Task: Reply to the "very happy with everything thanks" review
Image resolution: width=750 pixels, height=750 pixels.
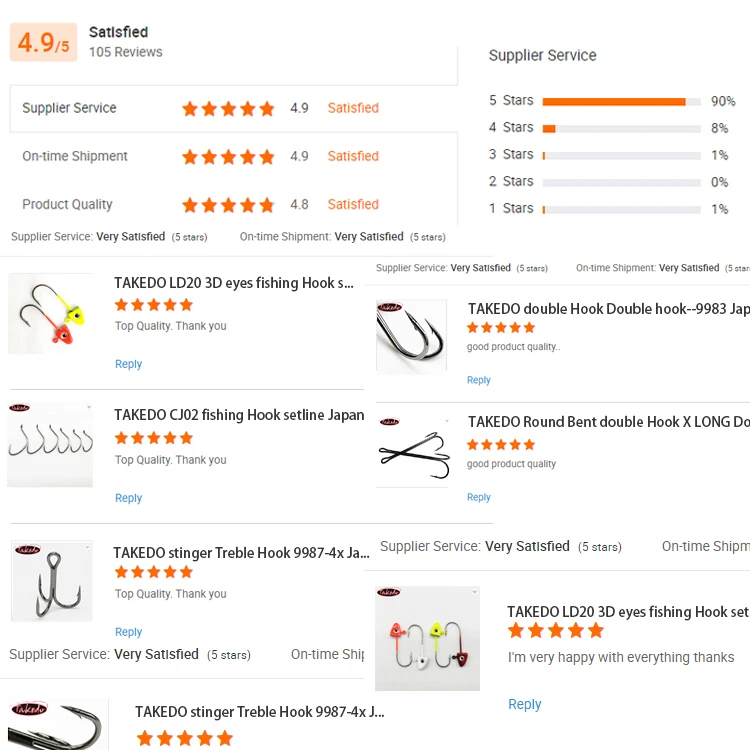Action: click(x=524, y=704)
